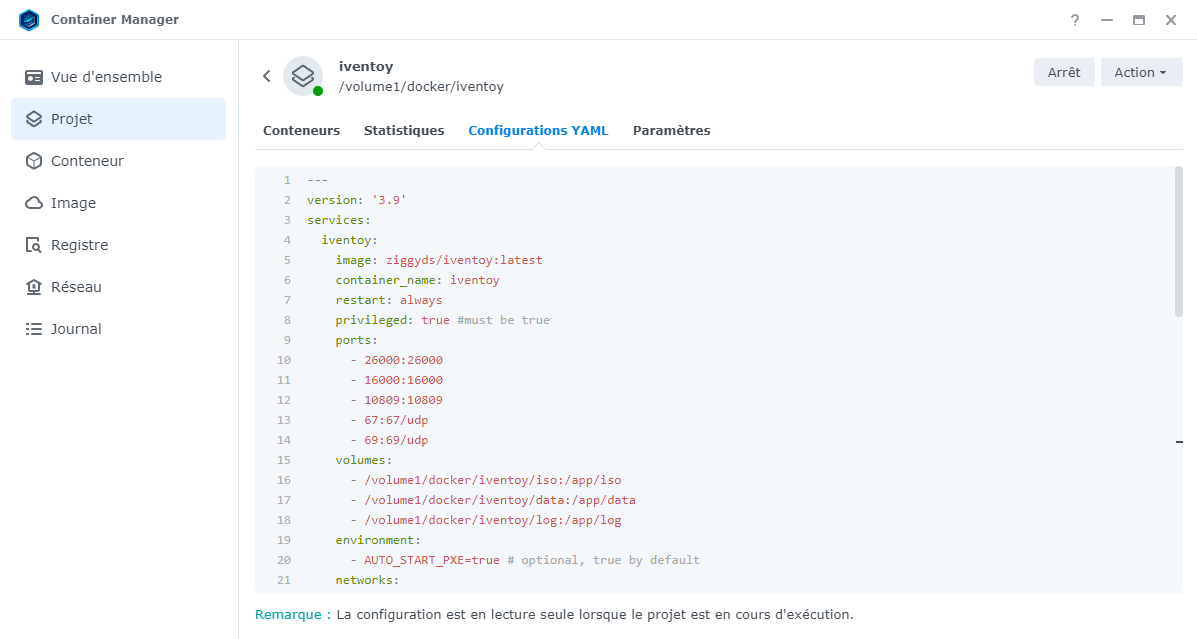Click the iventoy project stack icon
The width and height of the screenshot is (1197, 639).
coord(303,75)
